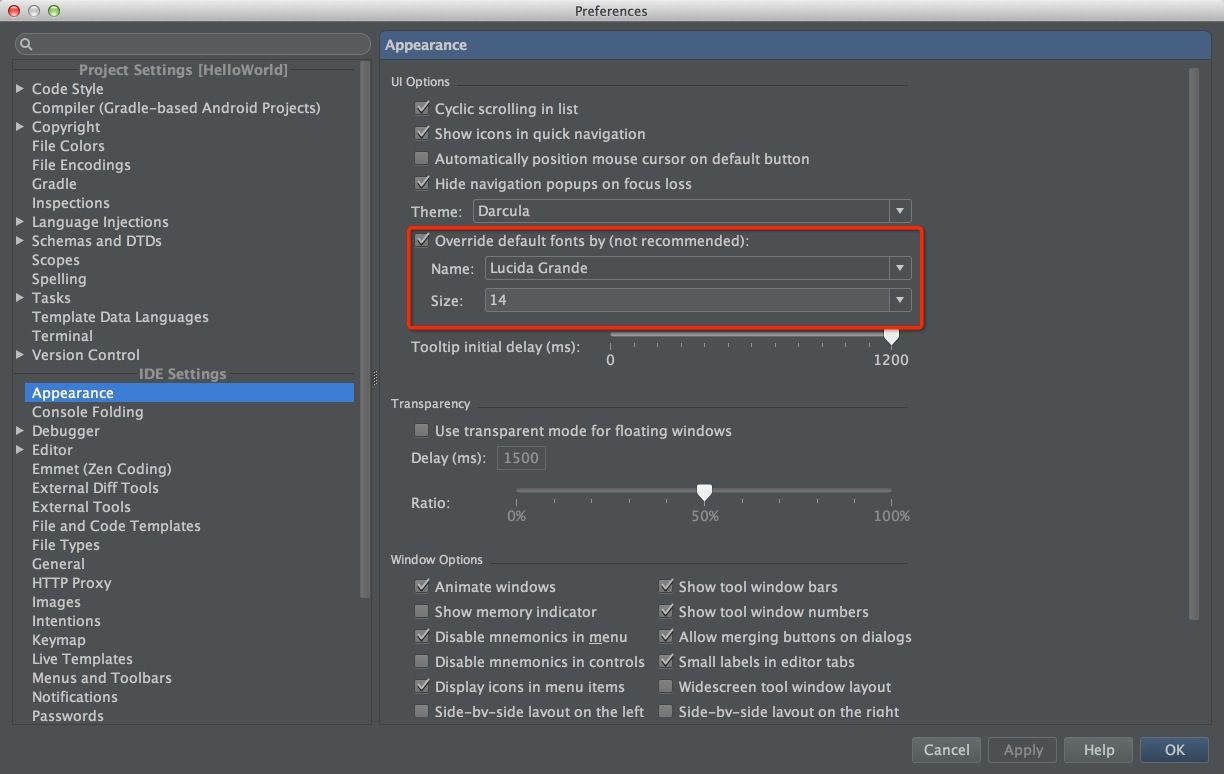
Task: Expand the Version Control node
Action: 20,355
